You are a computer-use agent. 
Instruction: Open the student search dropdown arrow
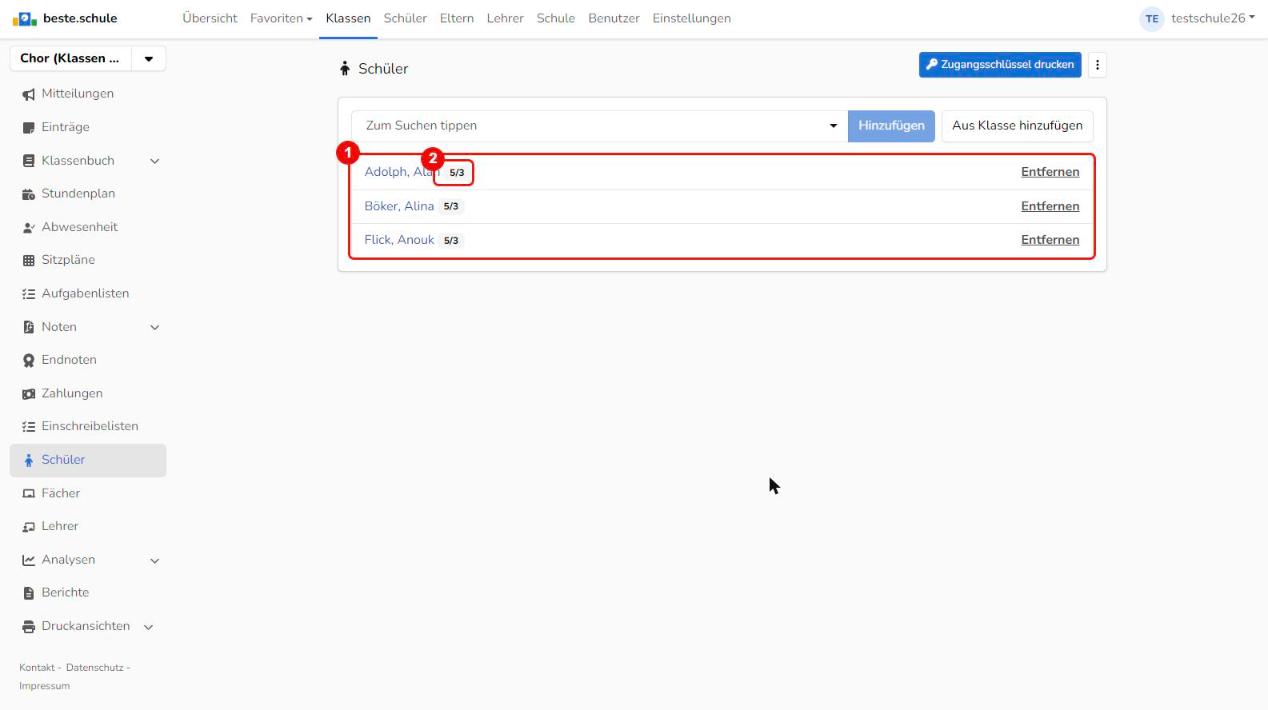tap(834, 126)
